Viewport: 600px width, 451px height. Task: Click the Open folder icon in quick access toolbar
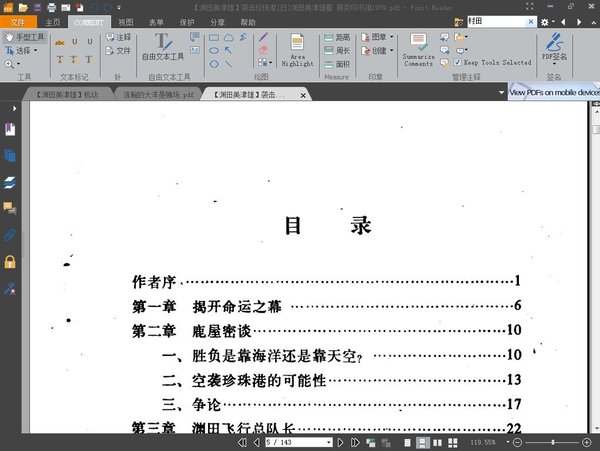click(23, 7)
